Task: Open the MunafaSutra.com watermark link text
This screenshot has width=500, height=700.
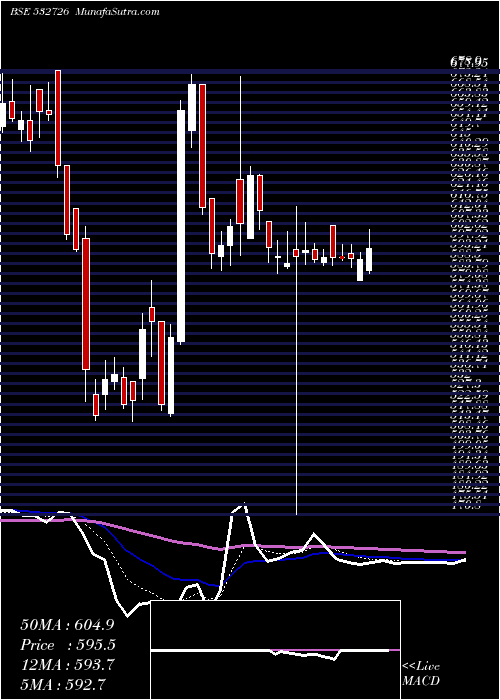Action: (117, 12)
